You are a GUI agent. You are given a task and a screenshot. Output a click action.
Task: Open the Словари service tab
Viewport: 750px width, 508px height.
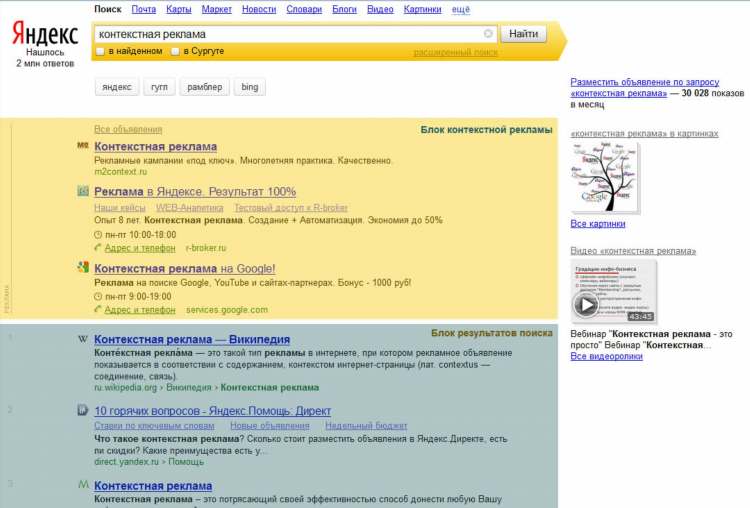[x=304, y=9]
